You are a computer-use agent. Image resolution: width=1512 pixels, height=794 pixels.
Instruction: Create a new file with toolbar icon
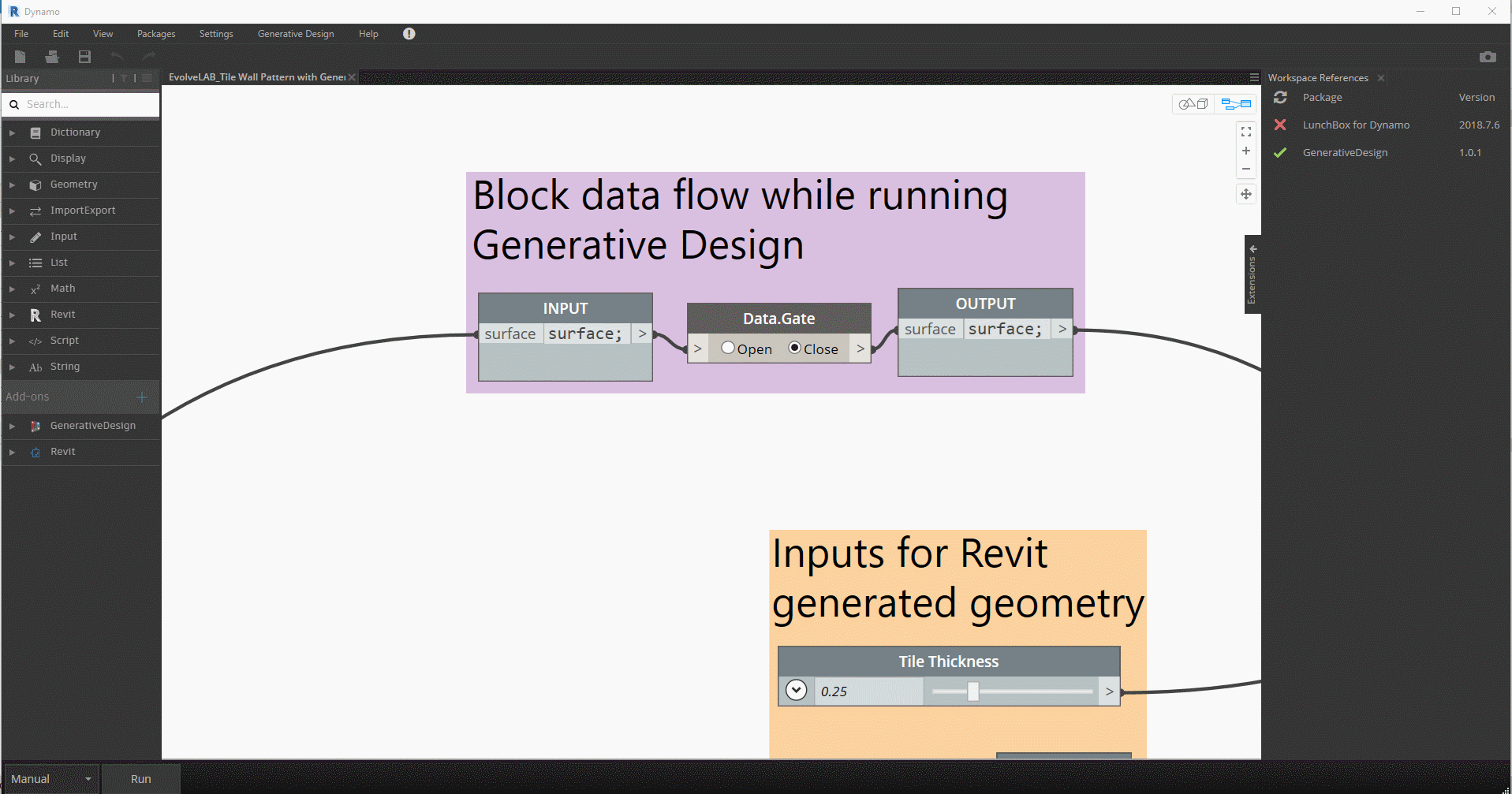pyautogui.click(x=21, y=57)
